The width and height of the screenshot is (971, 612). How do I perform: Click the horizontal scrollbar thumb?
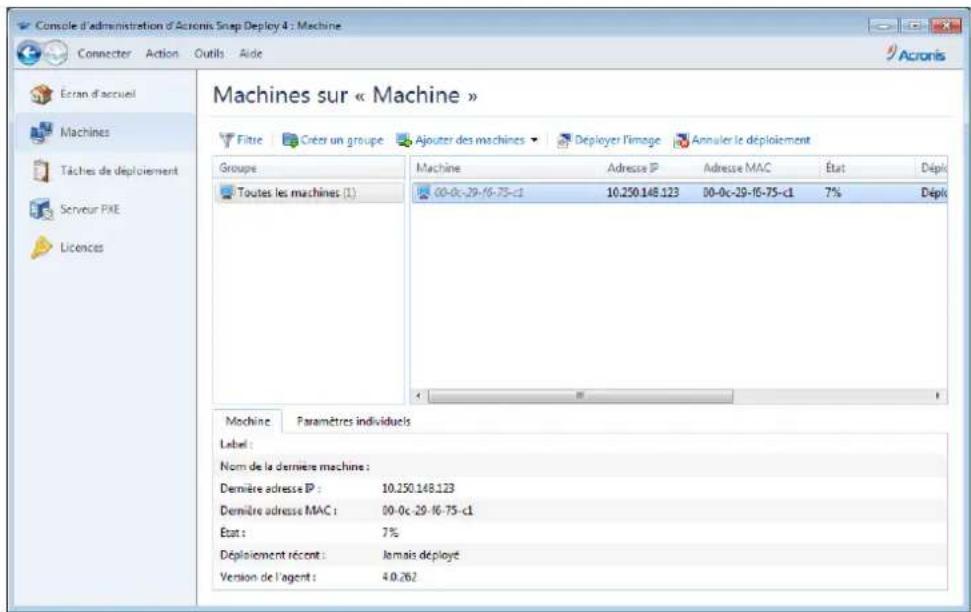pyautogui.click(x=580, y=395)
